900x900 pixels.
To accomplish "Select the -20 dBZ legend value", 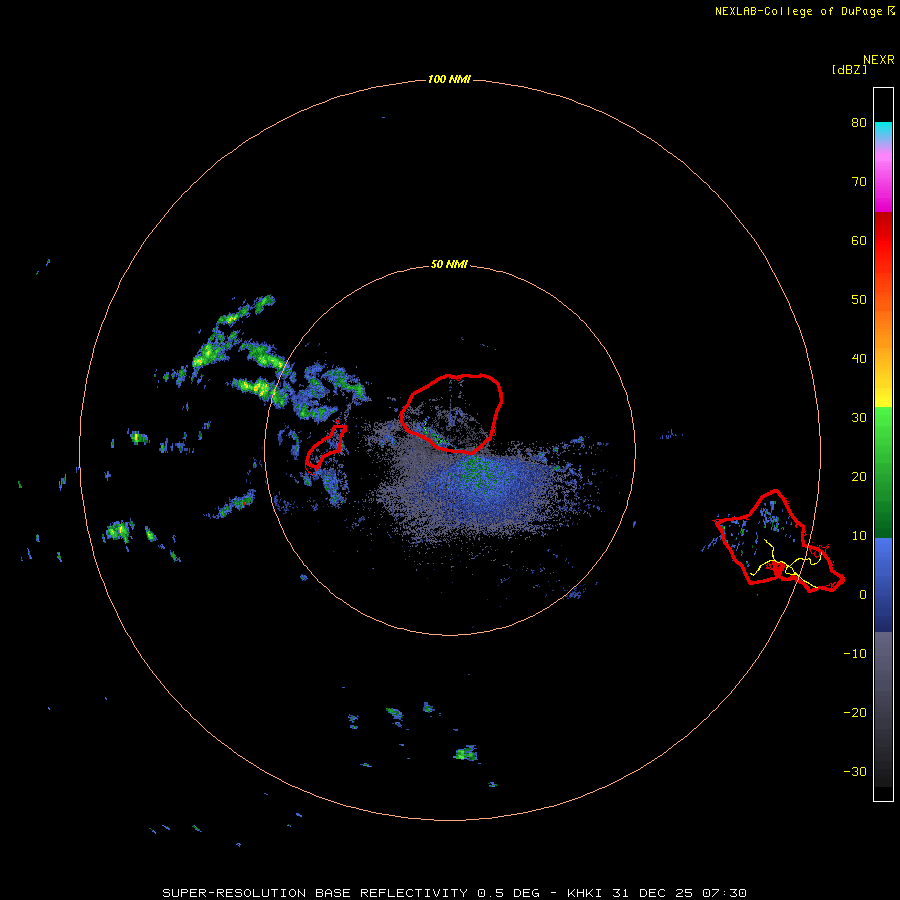I will (855, 713).
